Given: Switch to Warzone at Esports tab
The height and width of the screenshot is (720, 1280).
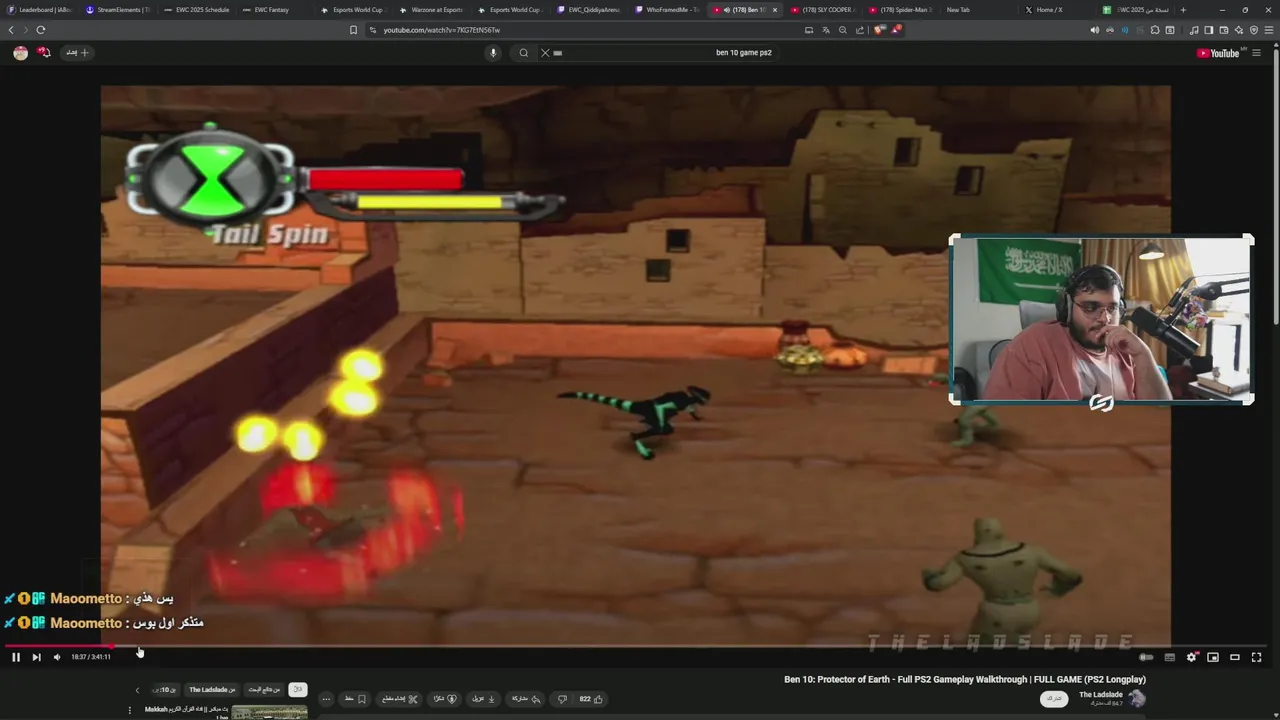Looking at the screenshot, I should pyautogui.click(x=433, y=10).
